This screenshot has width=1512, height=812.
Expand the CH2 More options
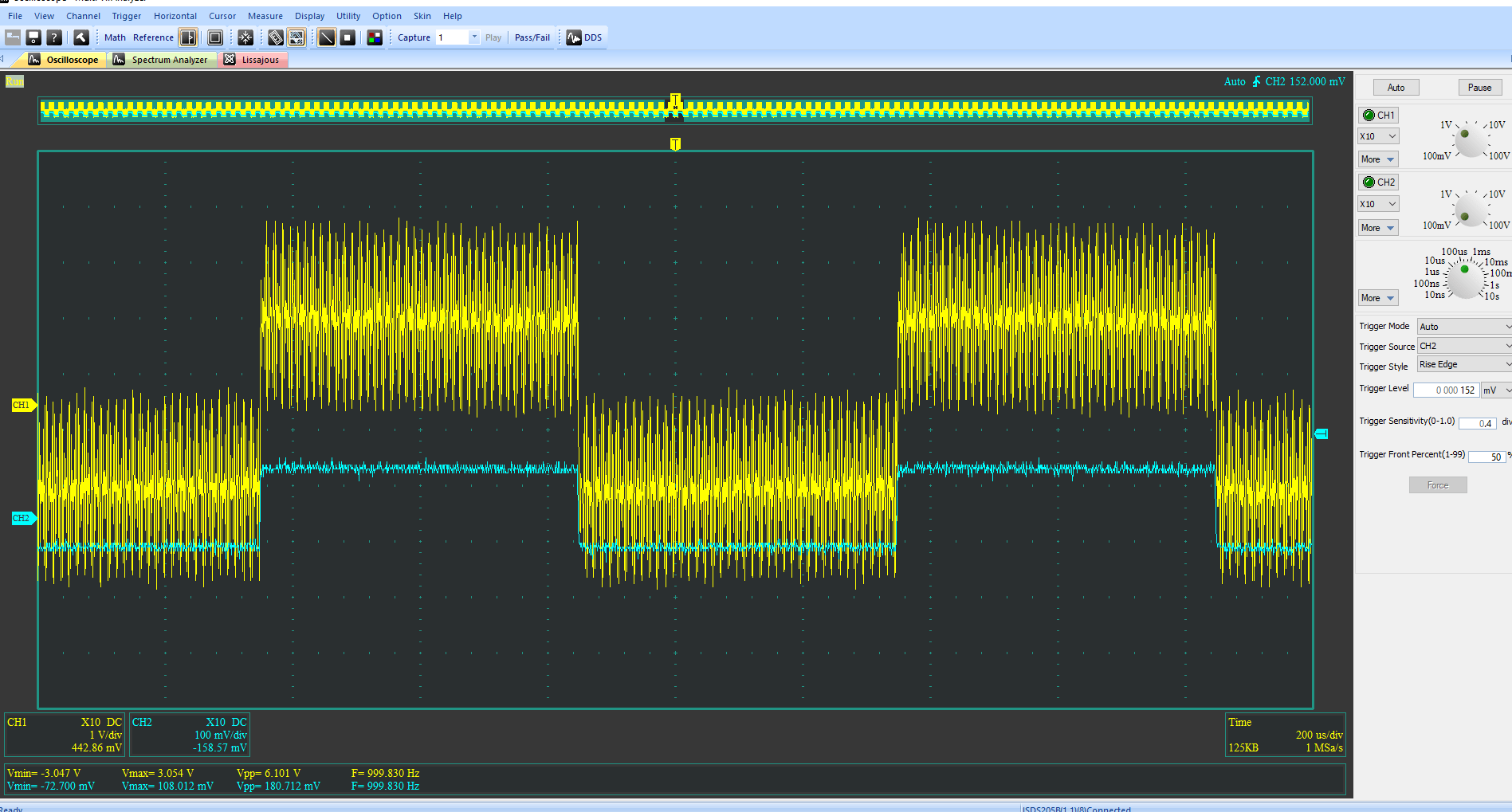[1378, 228]
